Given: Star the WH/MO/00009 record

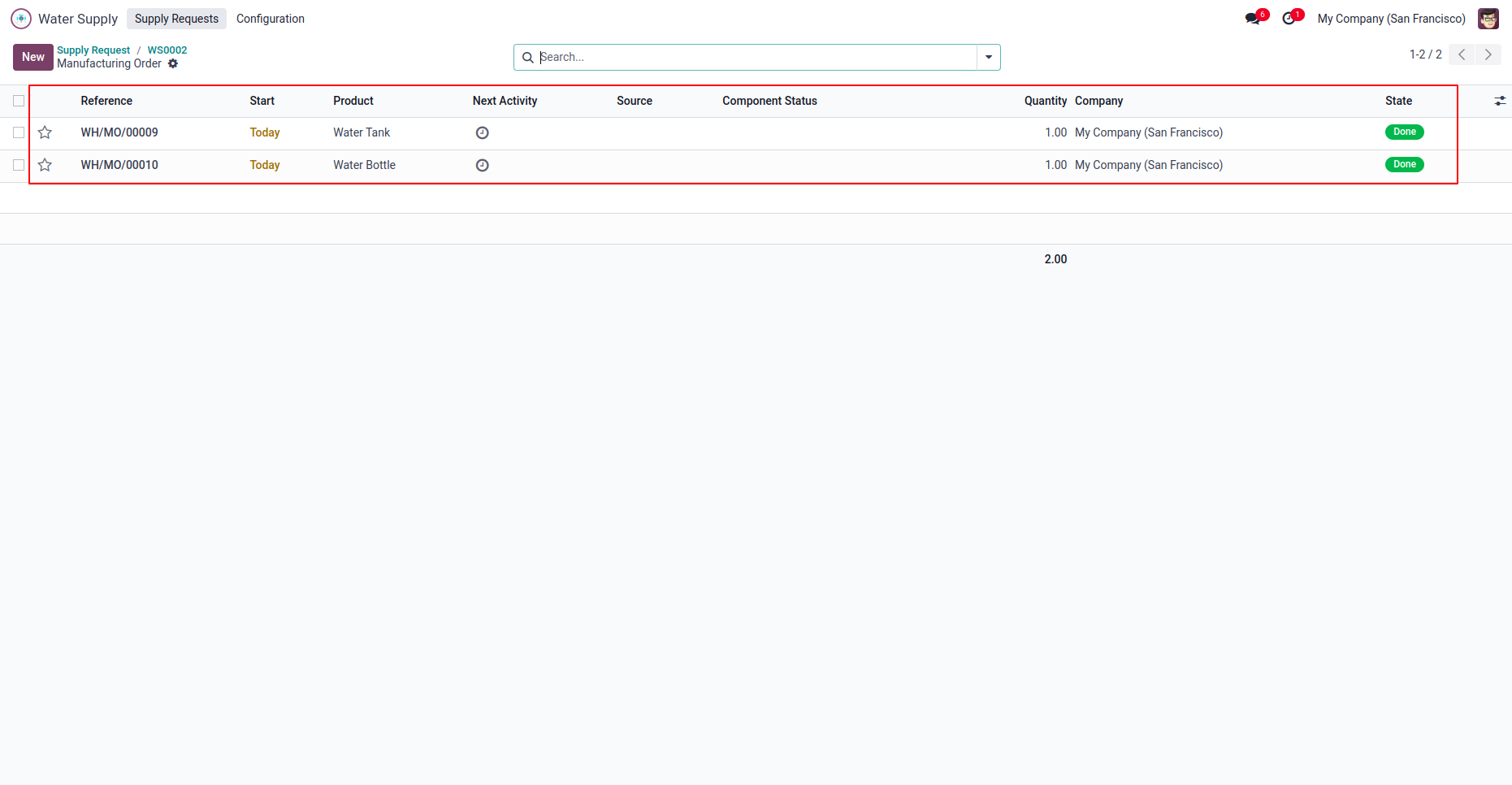Looking at the screenshot, I should coord(45,132).
